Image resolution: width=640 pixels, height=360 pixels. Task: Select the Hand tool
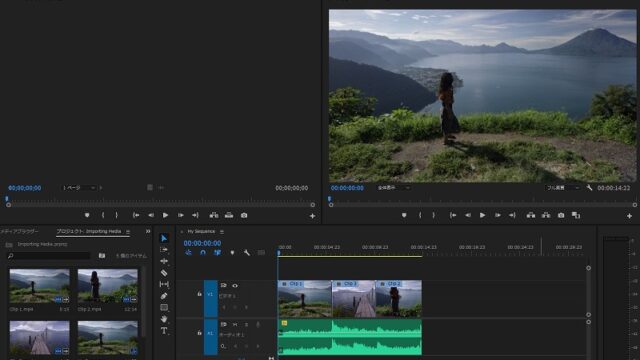click(164, 319)
